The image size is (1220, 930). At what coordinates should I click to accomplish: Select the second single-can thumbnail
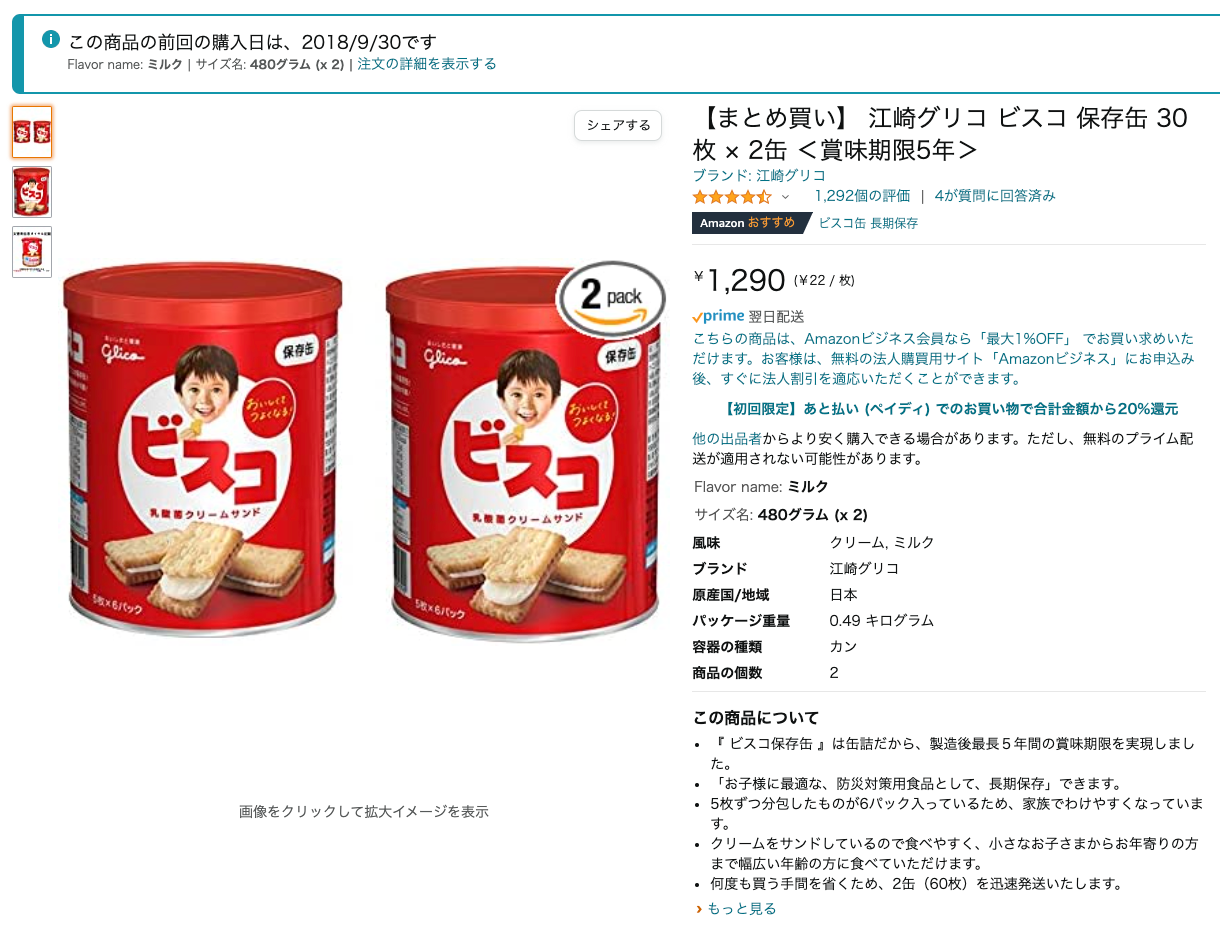point(32,192)
